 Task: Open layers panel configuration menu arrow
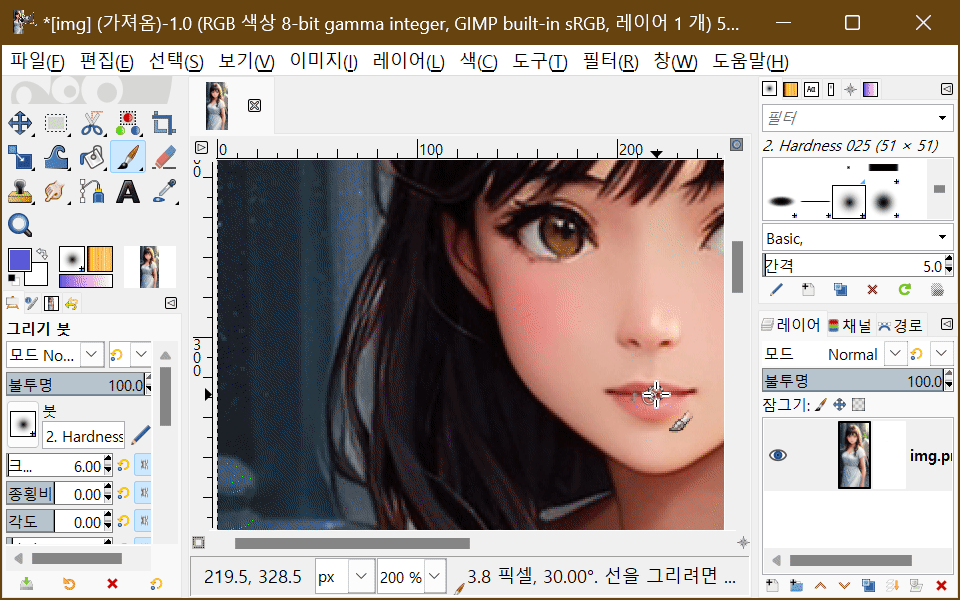click(x=947, y=324)
